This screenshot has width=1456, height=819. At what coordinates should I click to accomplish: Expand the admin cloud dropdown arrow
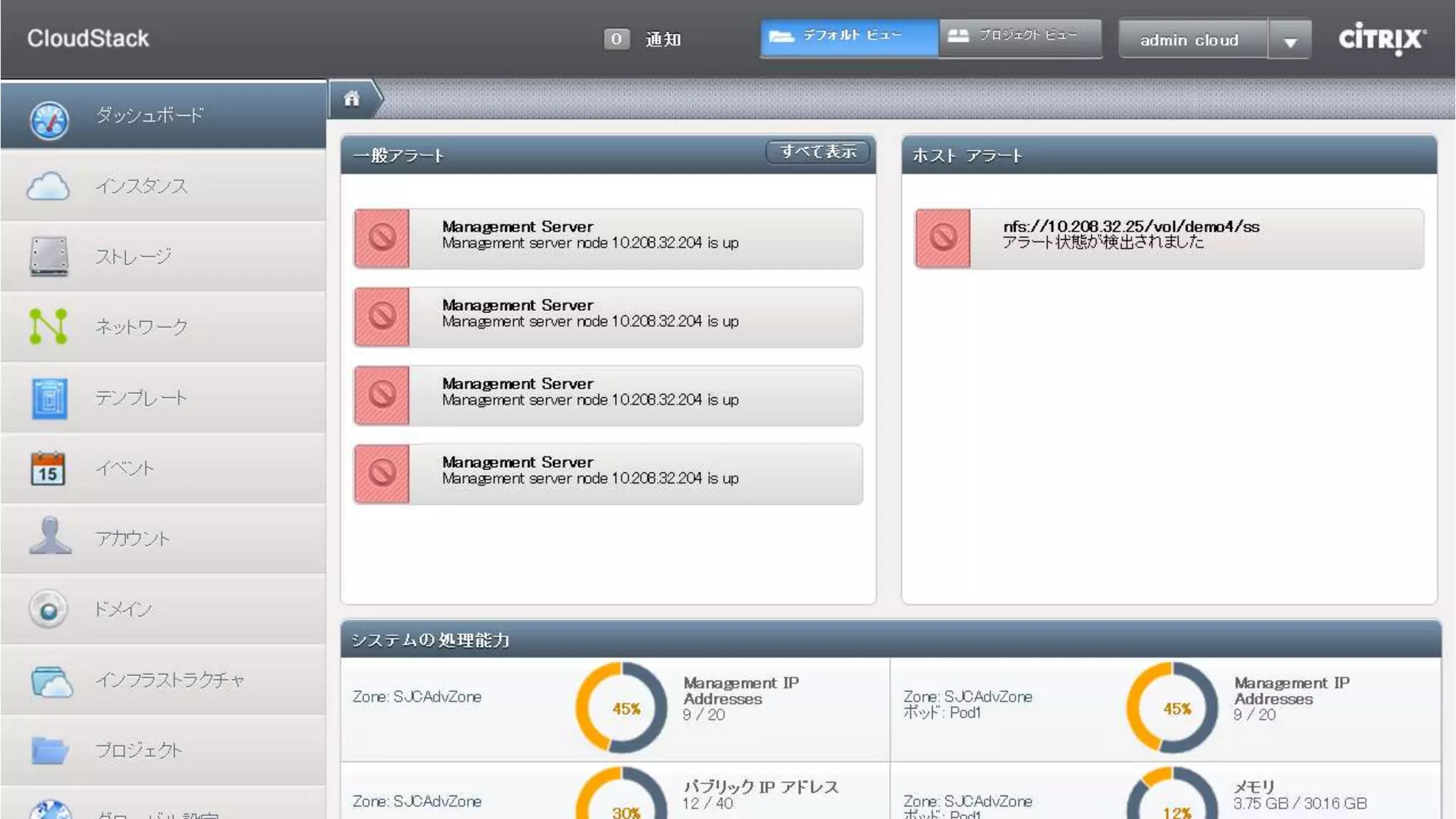coord(1290,41)
